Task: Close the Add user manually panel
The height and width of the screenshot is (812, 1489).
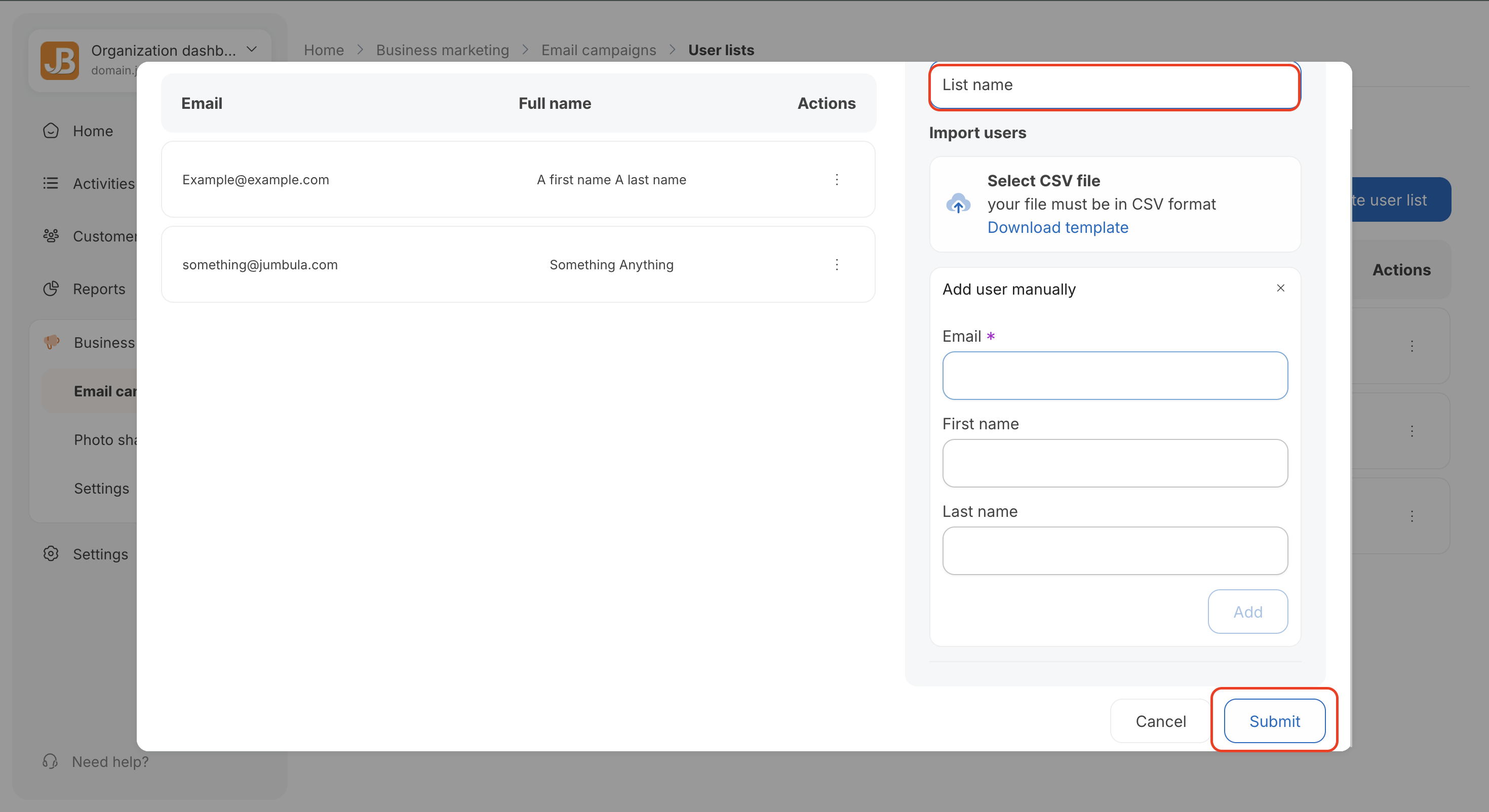Action: (1281, 288)
